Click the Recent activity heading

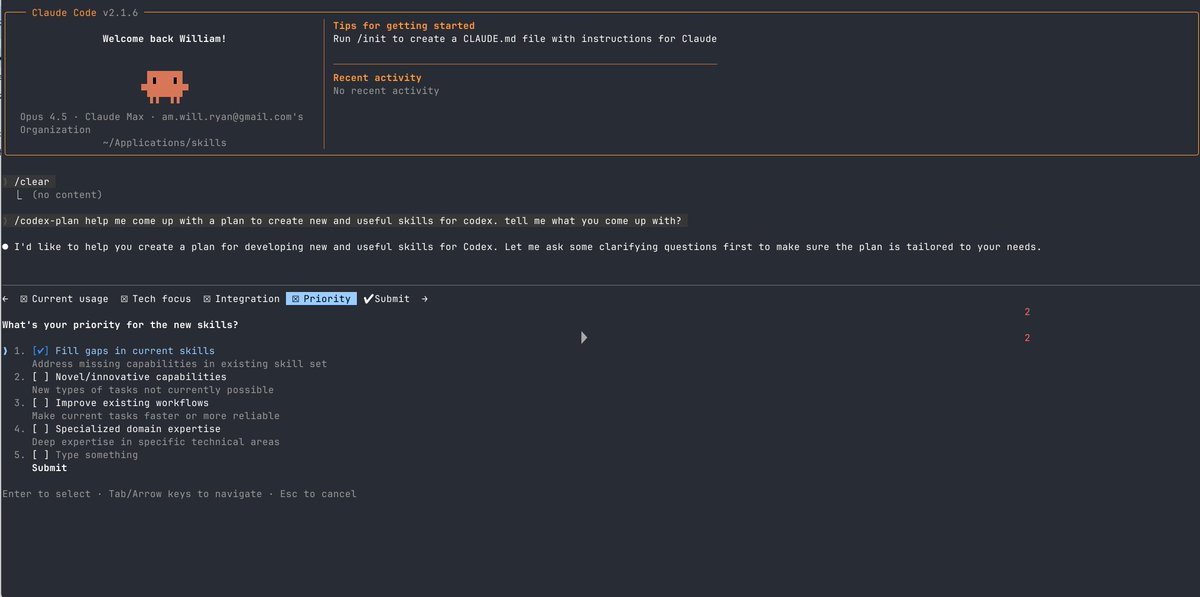point(377,78)
